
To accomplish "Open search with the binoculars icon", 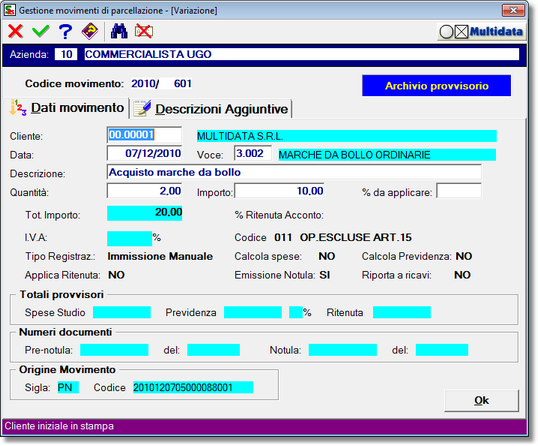I will 119,31.
